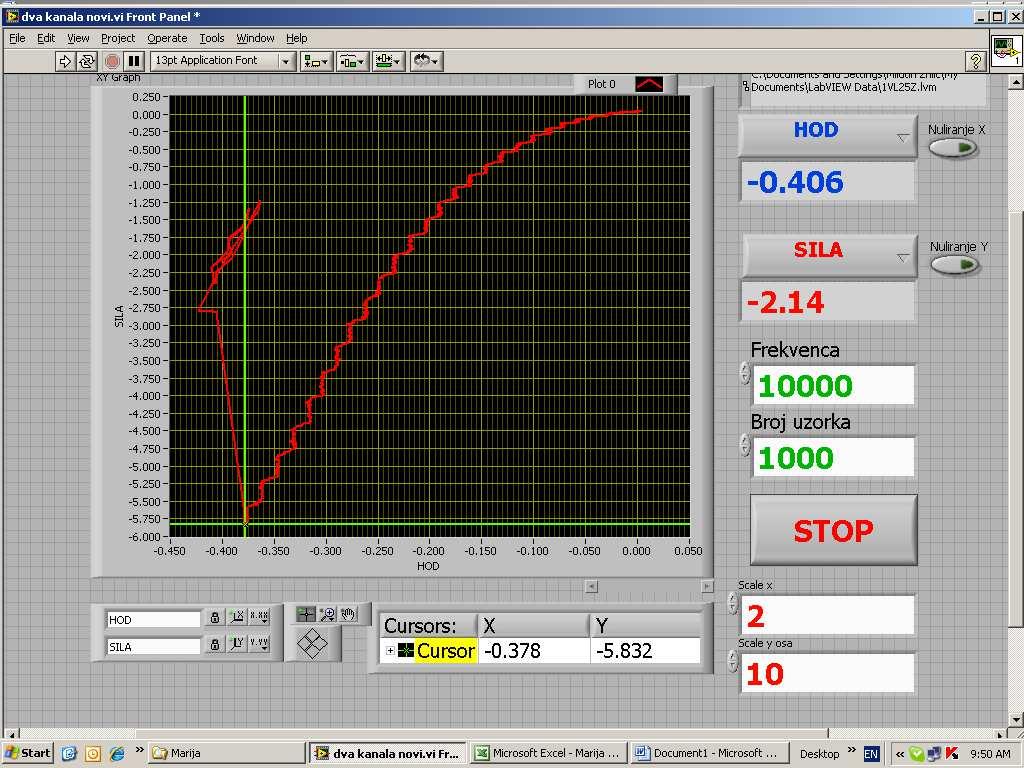The width and height of the screenshot is (1024, 768).
Task: Open the Distribute Objects menu
Action: (x=353, y=61)
